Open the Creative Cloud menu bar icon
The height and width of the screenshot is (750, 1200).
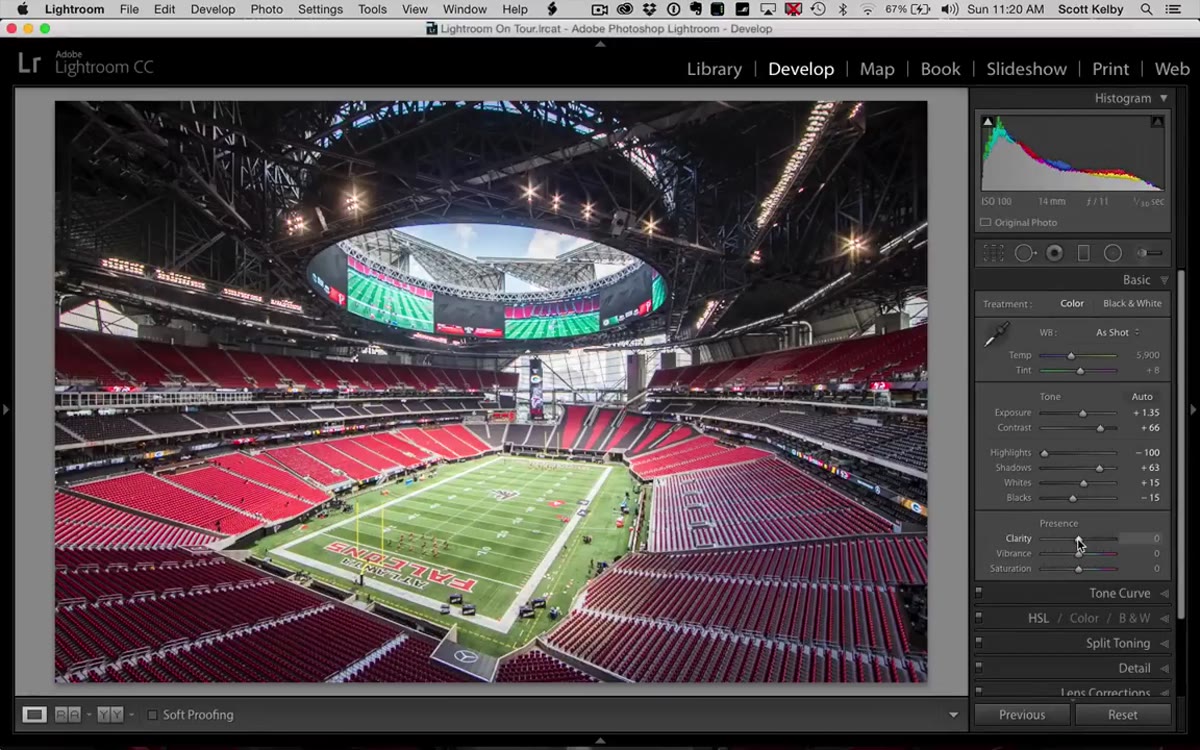tap(625, 9)
